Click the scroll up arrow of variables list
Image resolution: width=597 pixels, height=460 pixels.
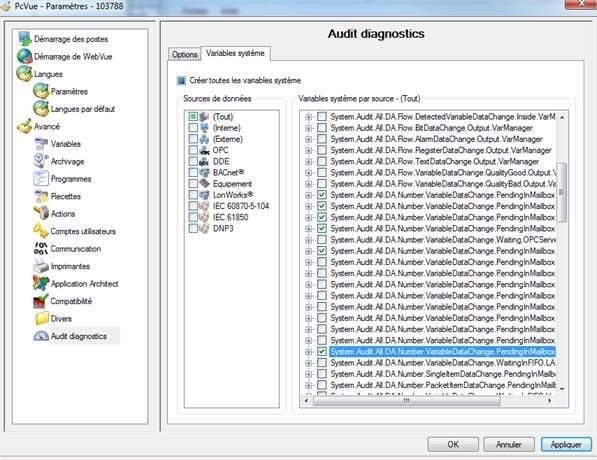[x=562, y=117]
